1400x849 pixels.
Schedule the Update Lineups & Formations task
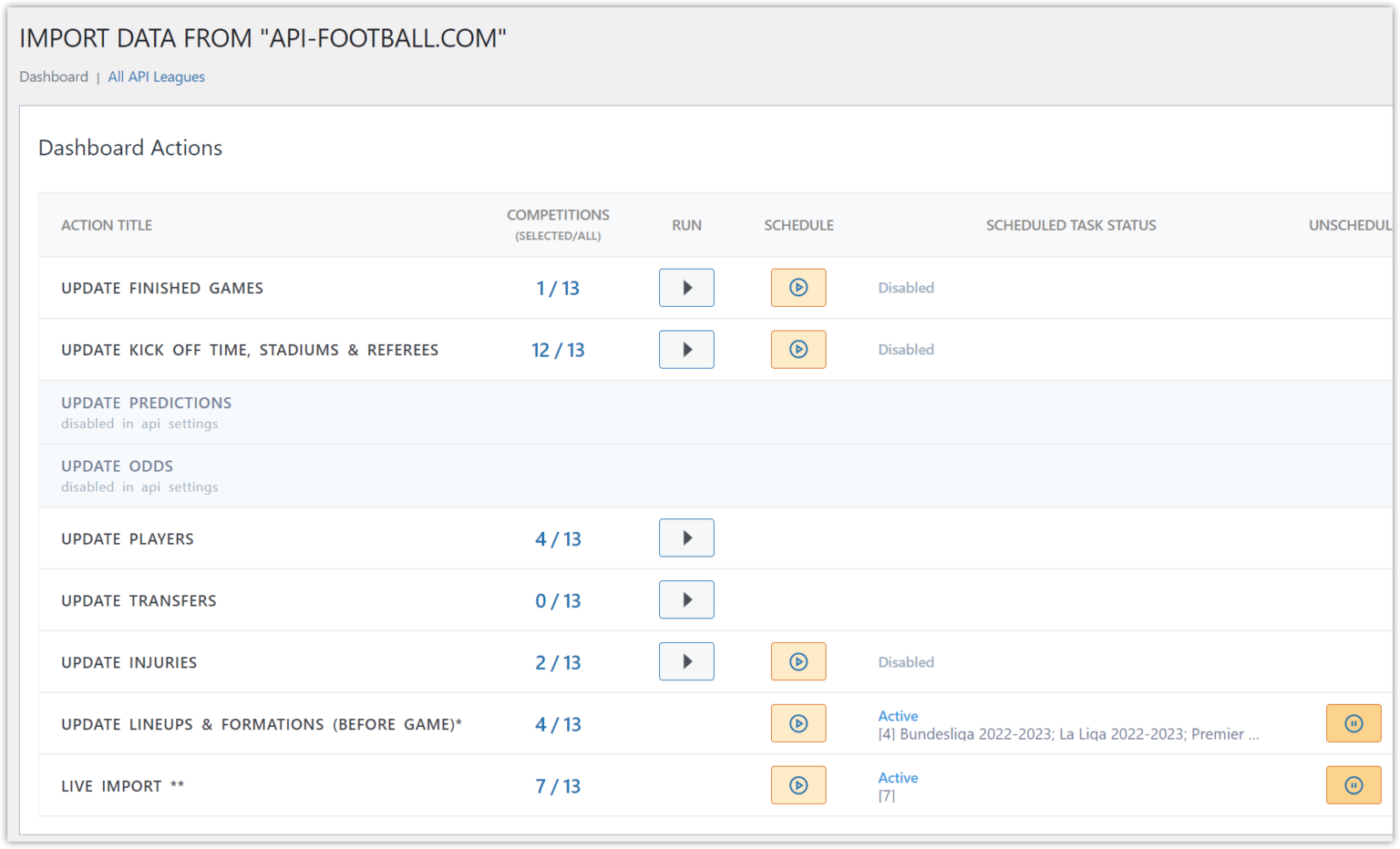click(798, 722)
